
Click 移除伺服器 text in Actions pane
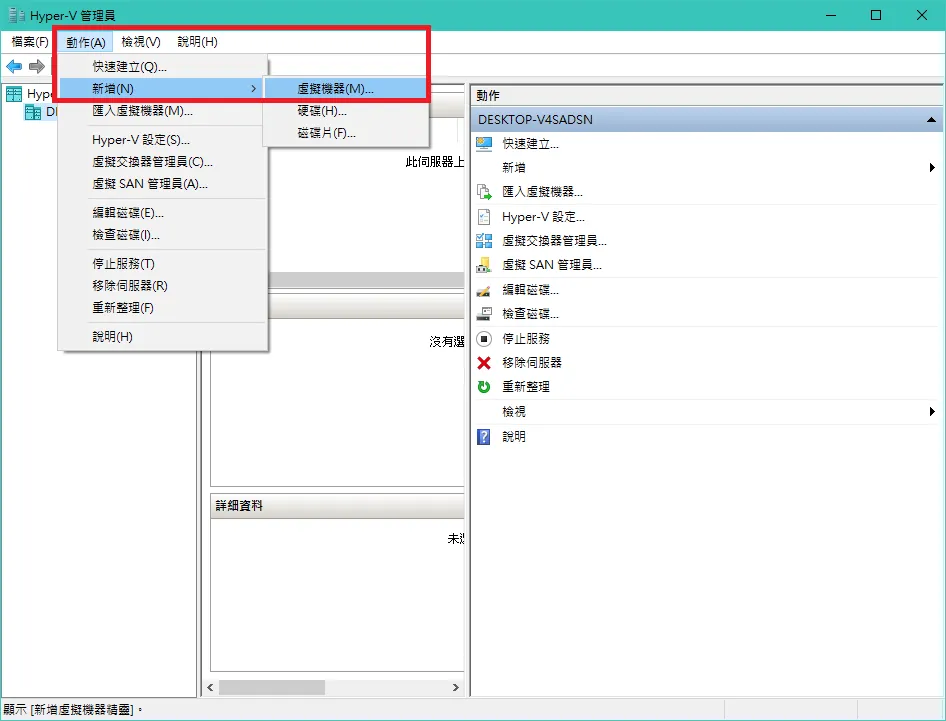point(532,363)
